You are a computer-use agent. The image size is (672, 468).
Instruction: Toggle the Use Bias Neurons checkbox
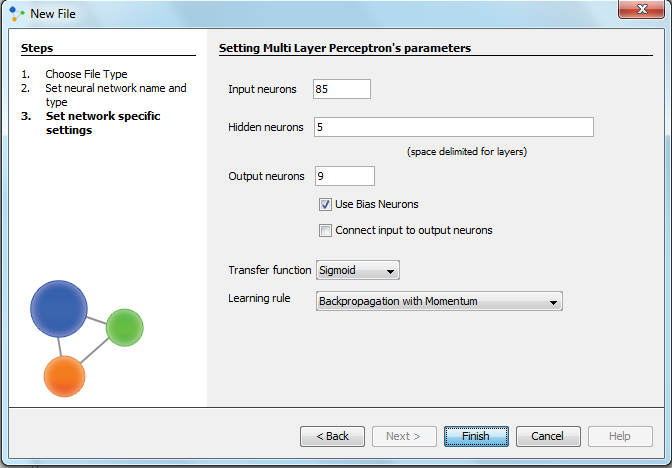point(326,204)
